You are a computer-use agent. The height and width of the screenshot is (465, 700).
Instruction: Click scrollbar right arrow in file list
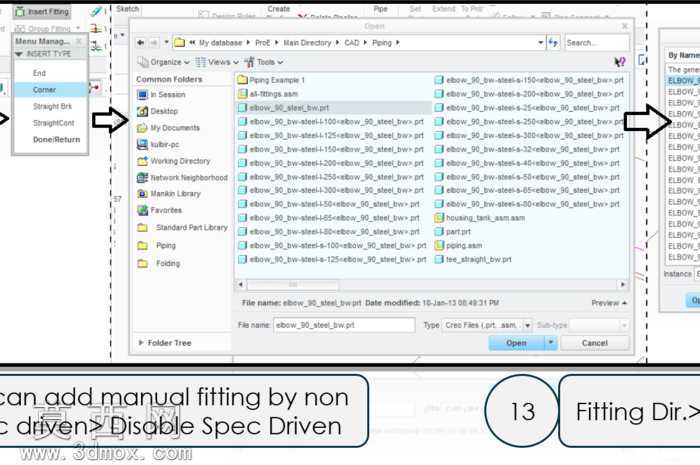coord(623,285)
